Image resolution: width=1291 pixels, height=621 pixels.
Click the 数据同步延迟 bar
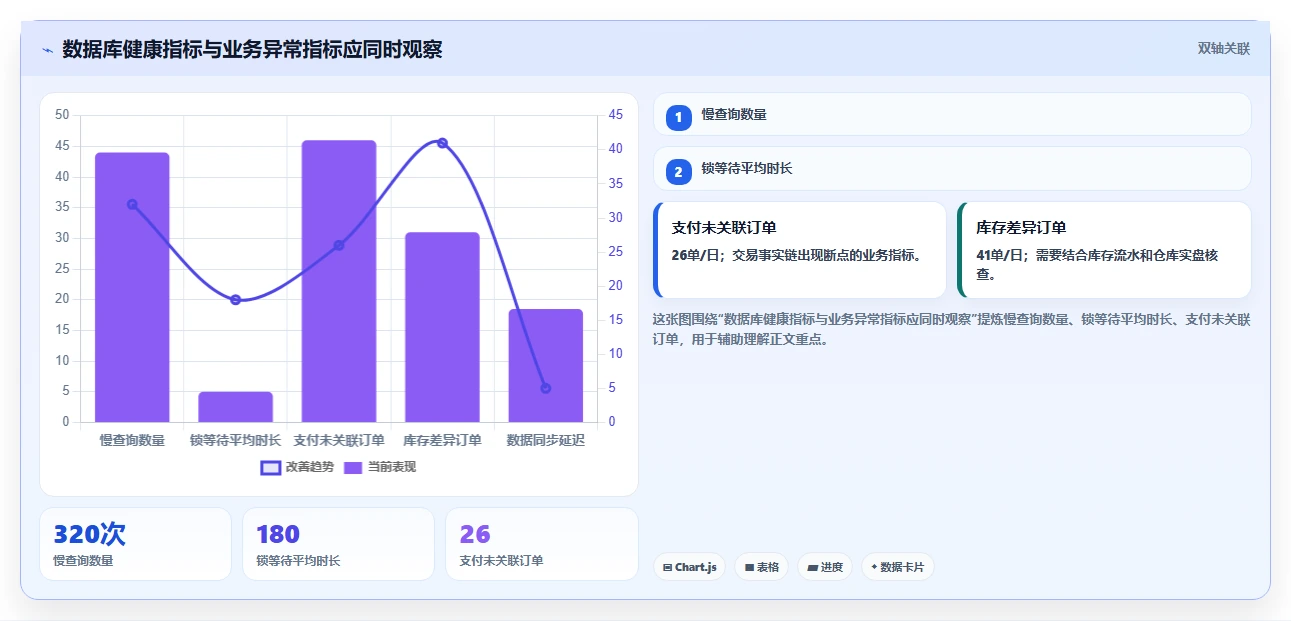tap(545, 365)
